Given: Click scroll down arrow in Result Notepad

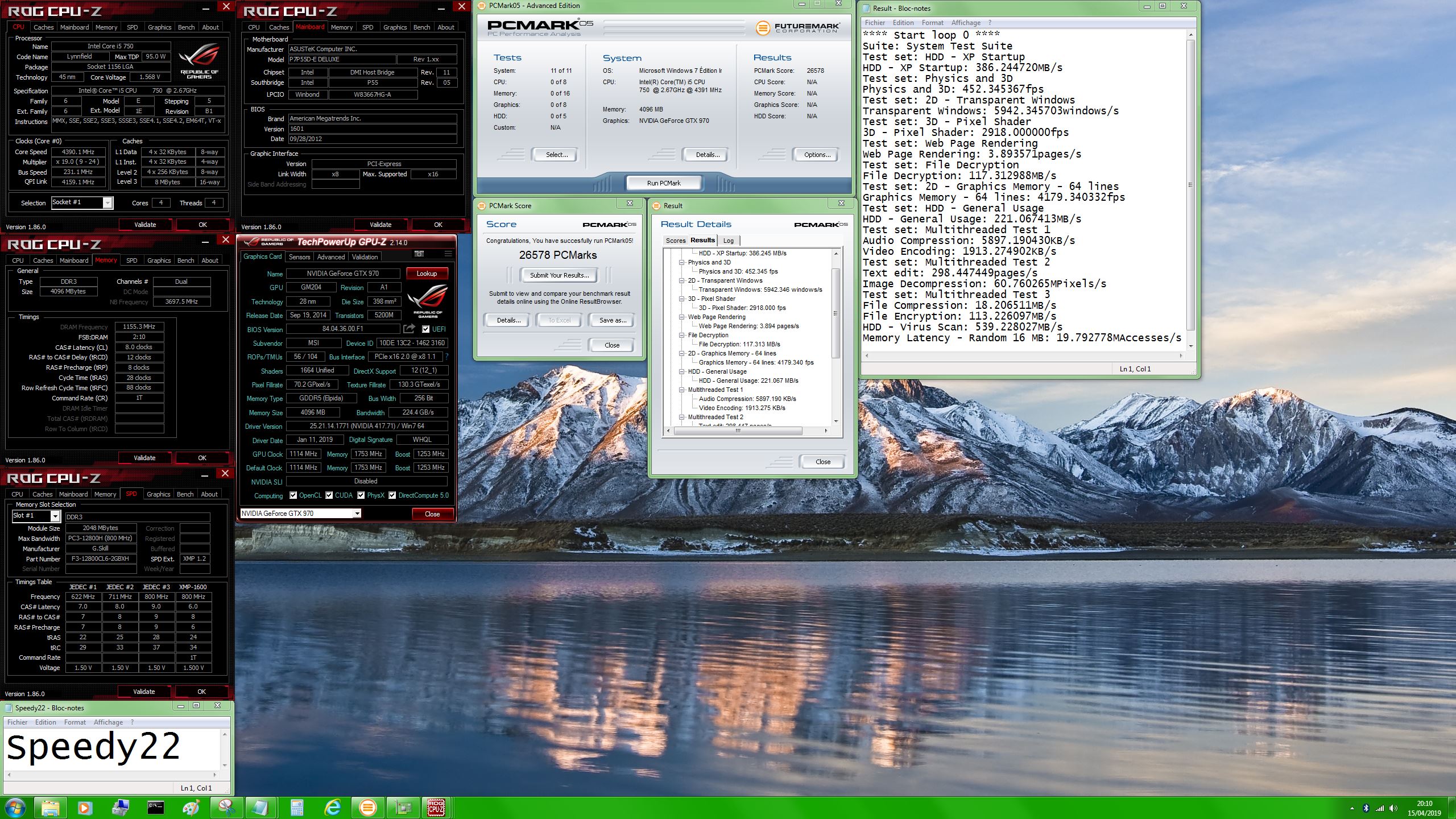Looking at the screenshot, I should pos(1190,346).
